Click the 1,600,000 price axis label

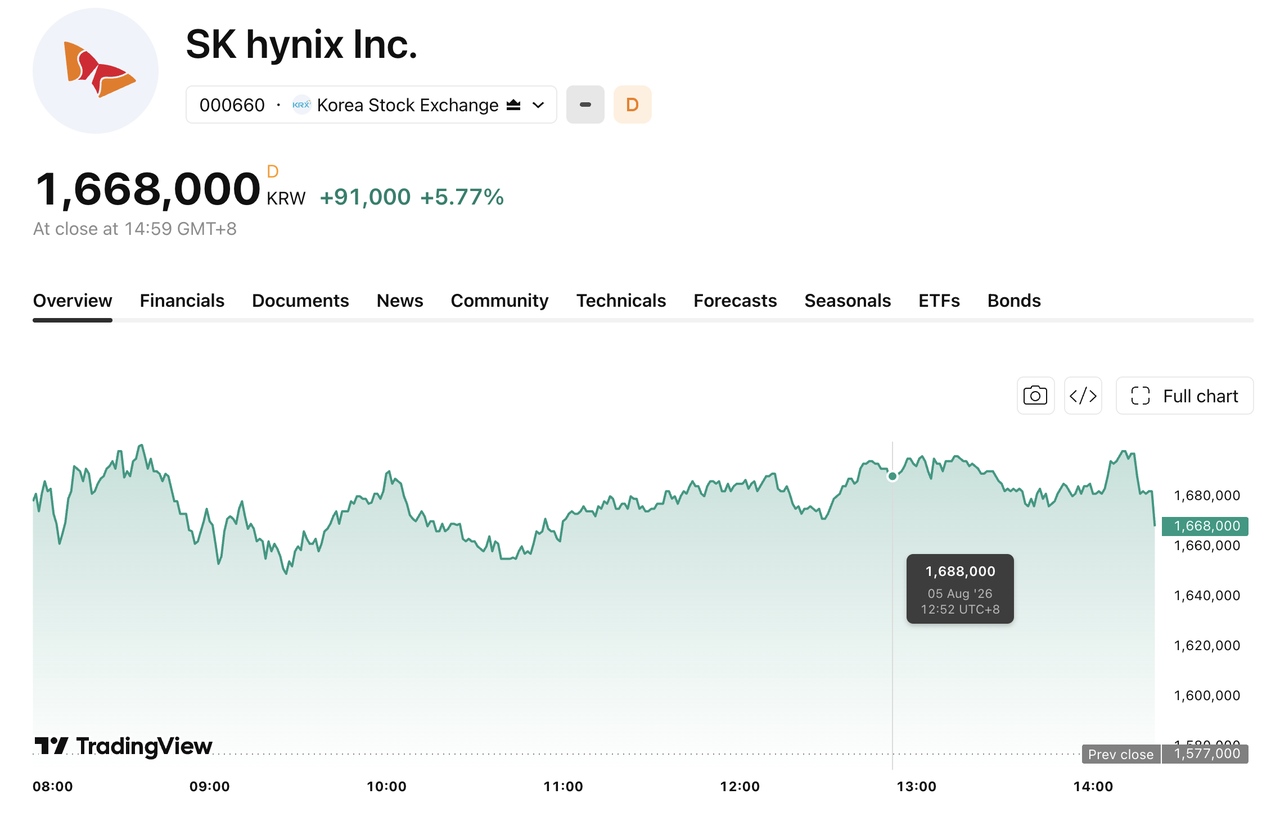pyautogui.click(x=1207, y=695)
